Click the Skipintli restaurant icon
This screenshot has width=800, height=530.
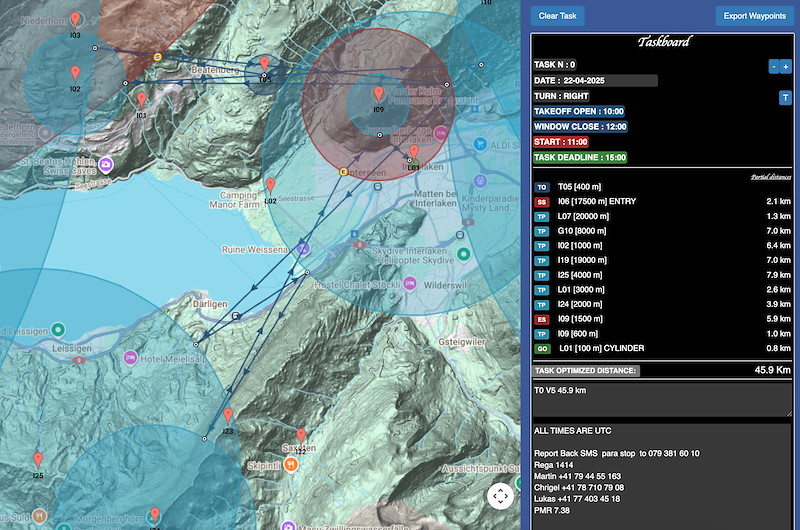(291, 465)
